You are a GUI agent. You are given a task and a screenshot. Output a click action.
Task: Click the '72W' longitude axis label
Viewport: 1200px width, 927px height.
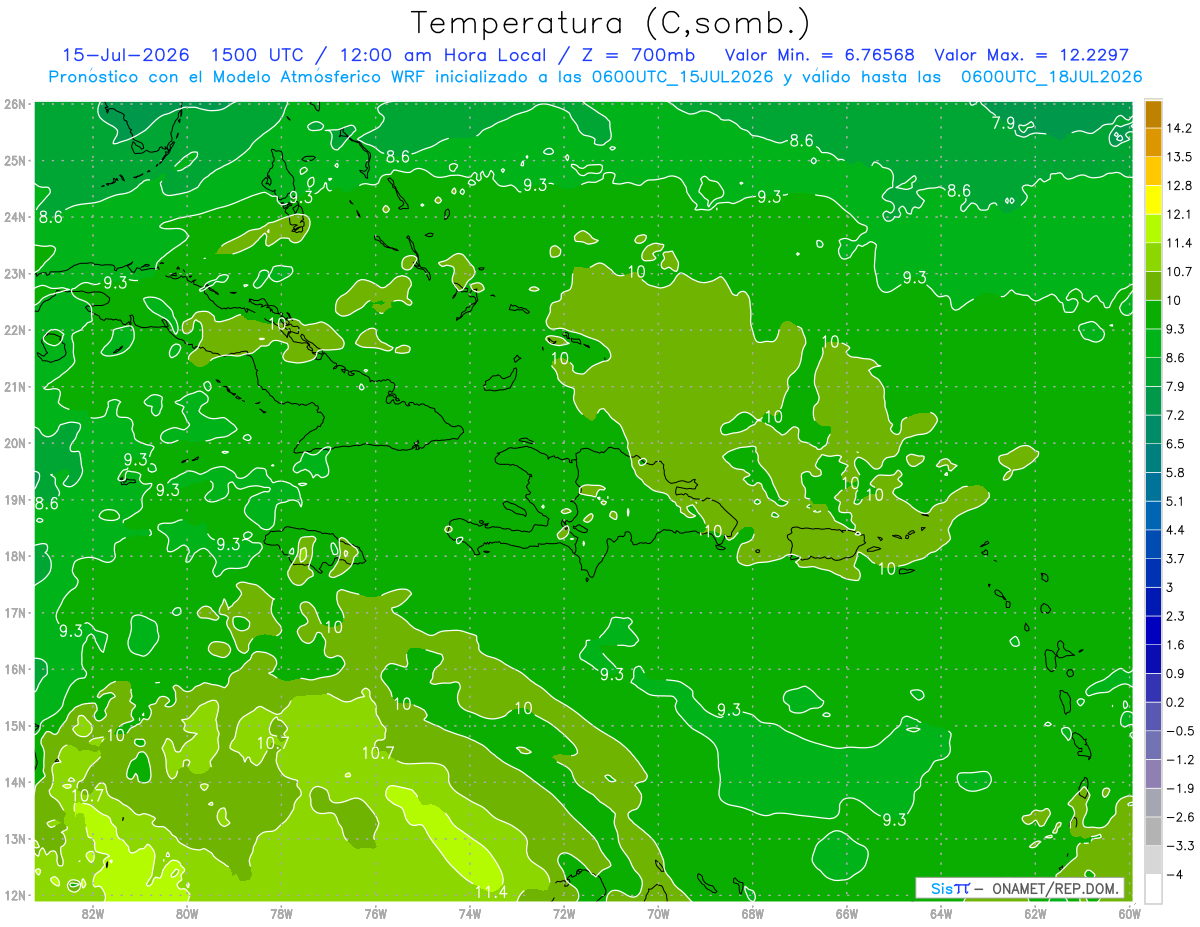point(564,912)
